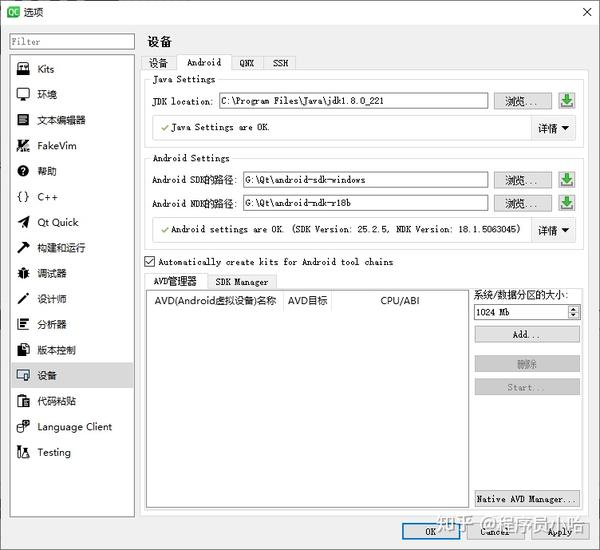
Task: Select the 设计师 pencil icon
Action: pos(23,299)
